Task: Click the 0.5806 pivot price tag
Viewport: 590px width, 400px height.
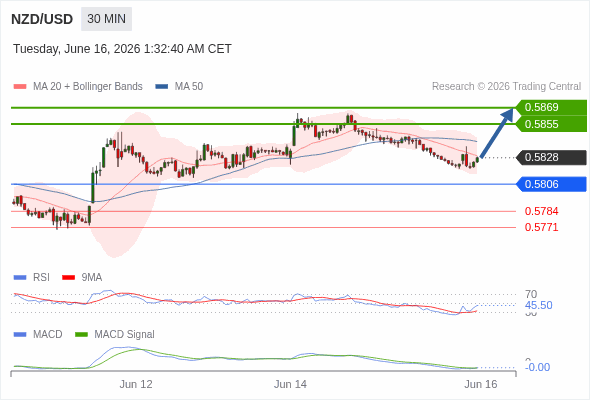Action: [x=551, y=184]
